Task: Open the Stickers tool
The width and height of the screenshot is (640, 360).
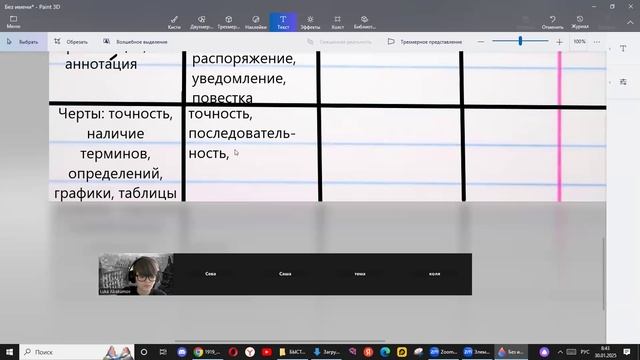Action: 256,22
